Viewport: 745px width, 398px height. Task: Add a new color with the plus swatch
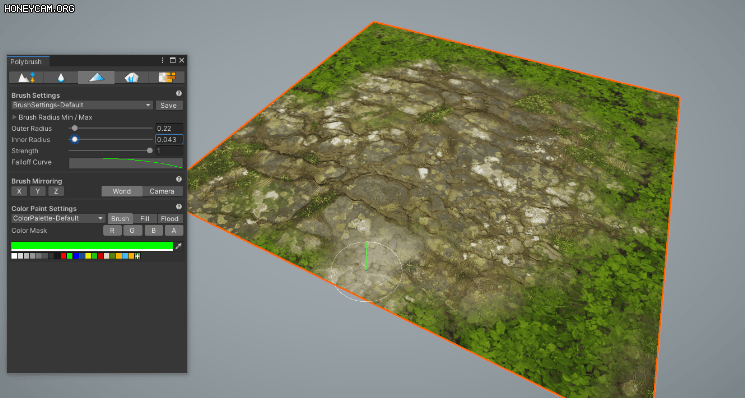pos(137,256)
